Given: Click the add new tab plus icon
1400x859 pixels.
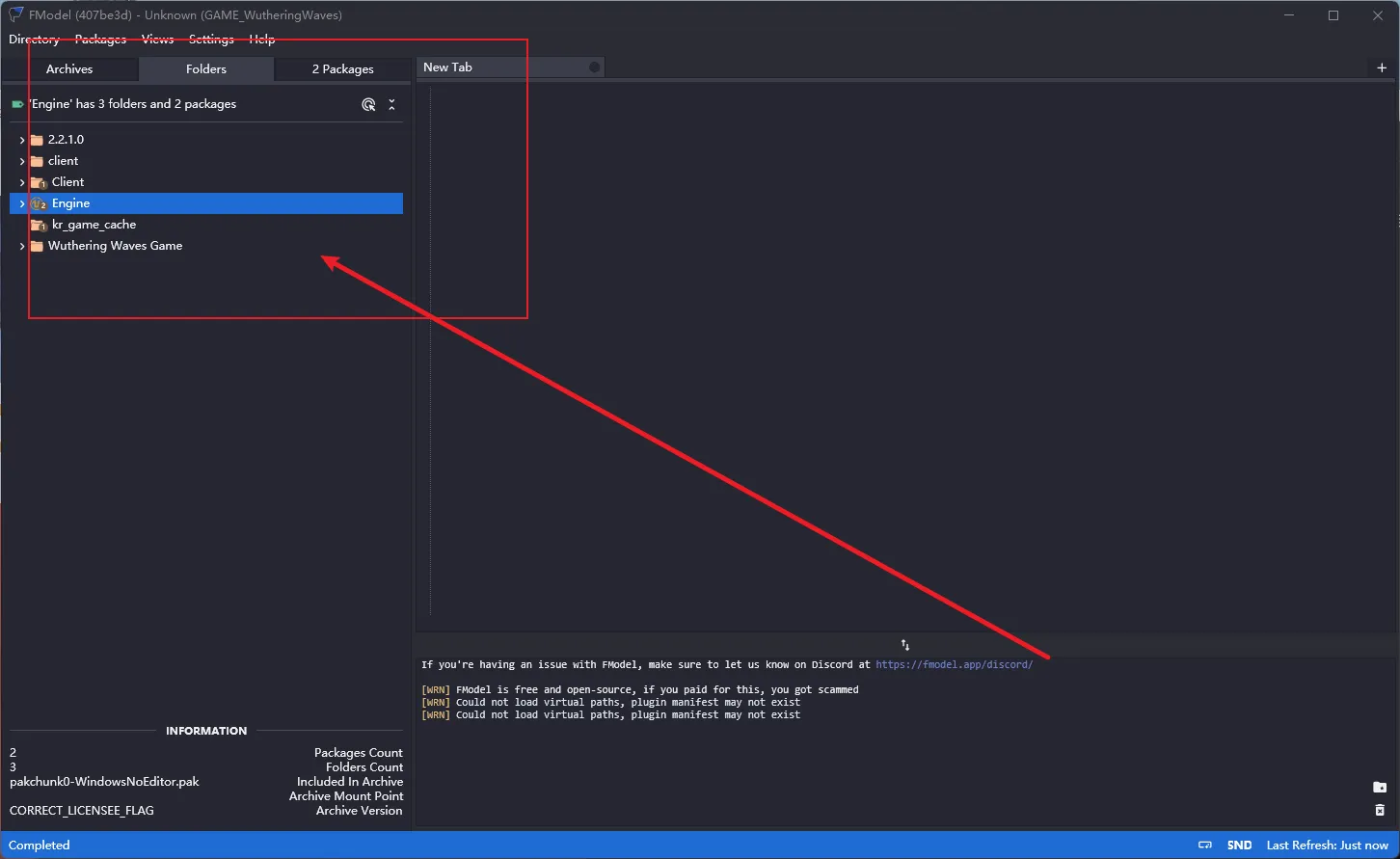Looking at the screenshot, I should tap(1382, 67).
